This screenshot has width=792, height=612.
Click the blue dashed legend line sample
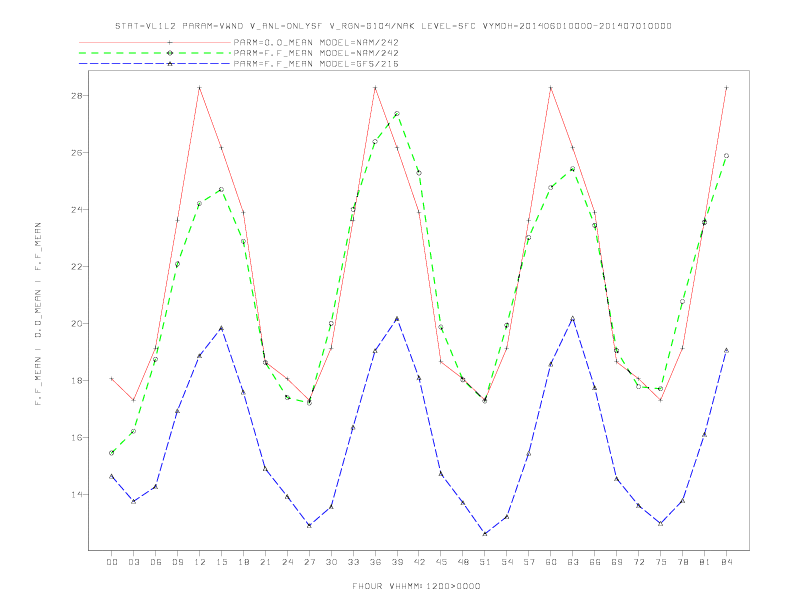click(x=155, y=64)
